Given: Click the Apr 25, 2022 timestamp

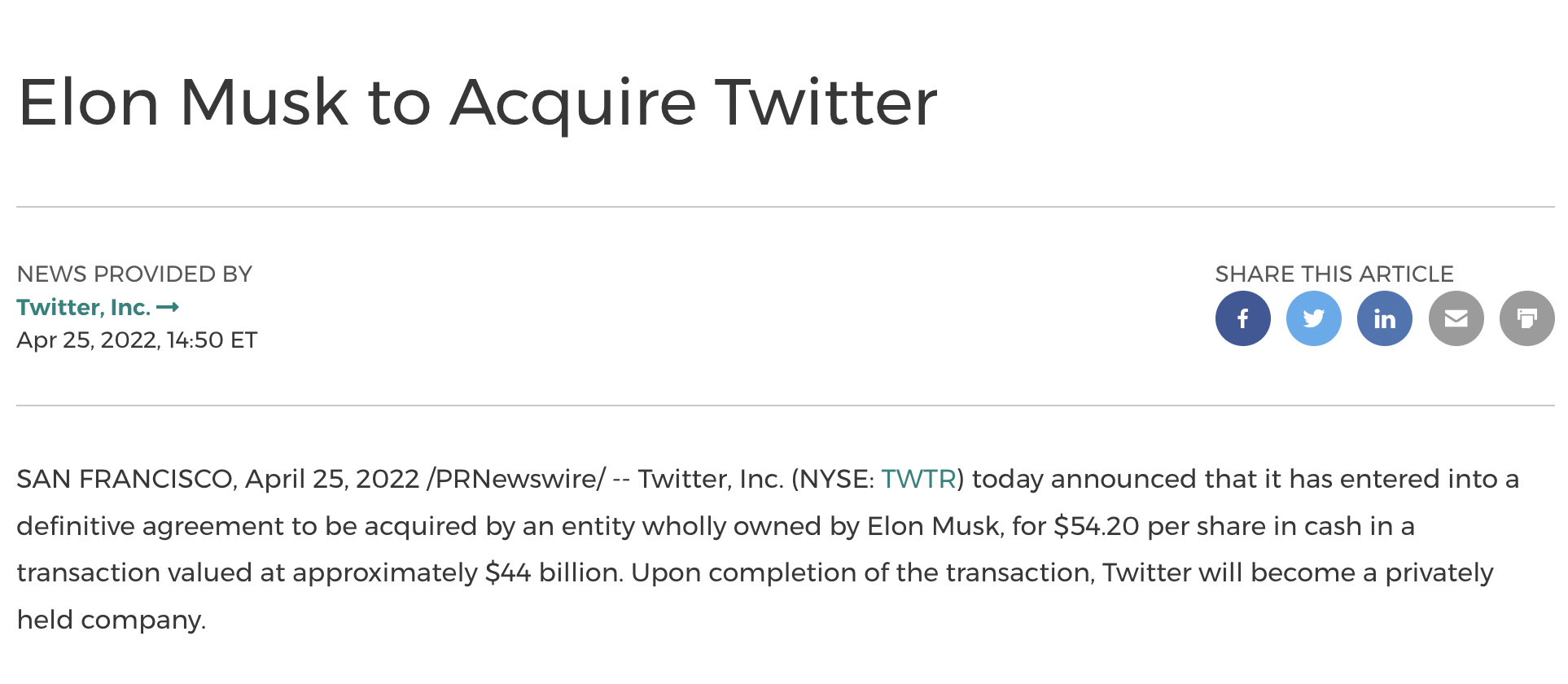Looking at the screenshot, I should (137, 340).
